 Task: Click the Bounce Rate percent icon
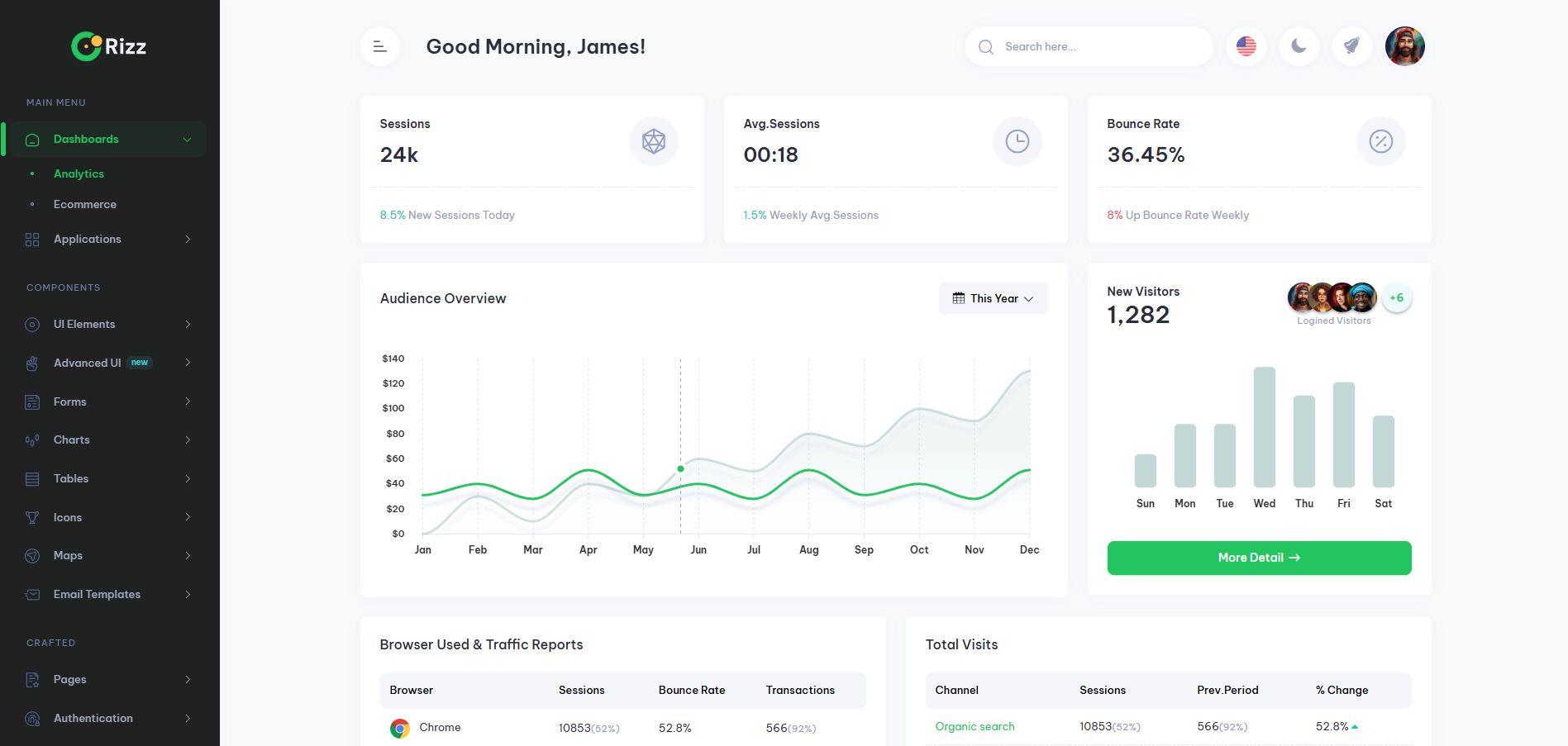click(x=1380, y=141)
